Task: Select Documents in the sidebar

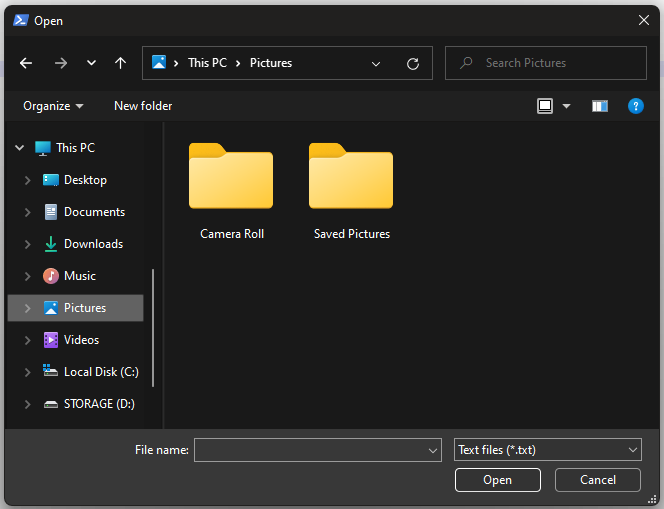Action: (94, 212)
